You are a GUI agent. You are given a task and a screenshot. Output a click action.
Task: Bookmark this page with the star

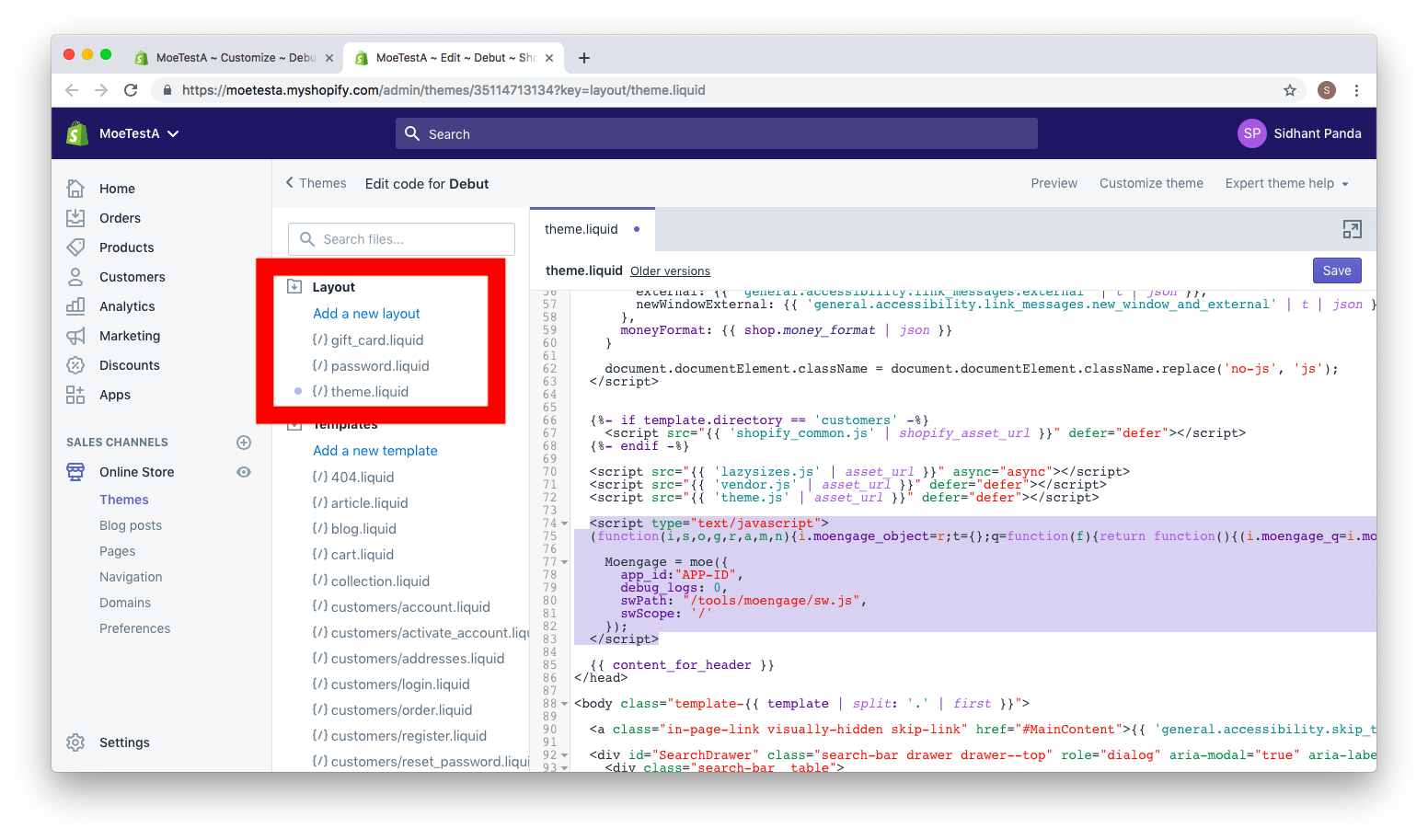tap(1290, 90)
